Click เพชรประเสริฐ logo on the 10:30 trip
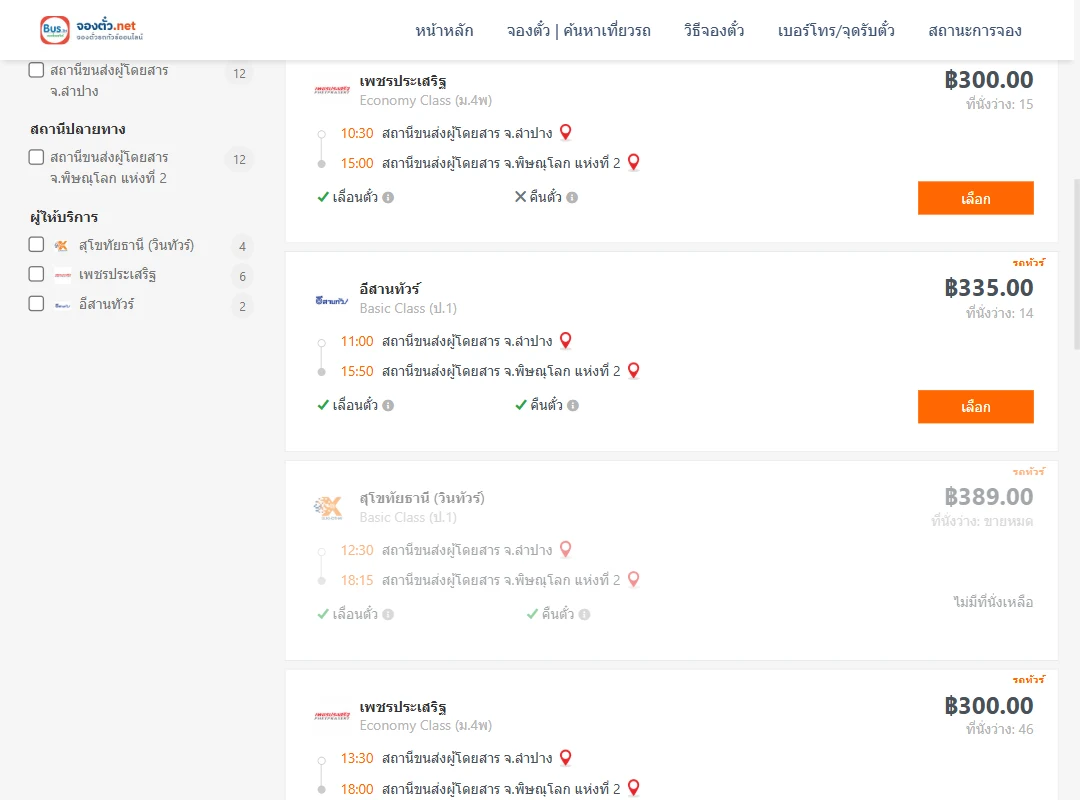 [x=332, y=90]
